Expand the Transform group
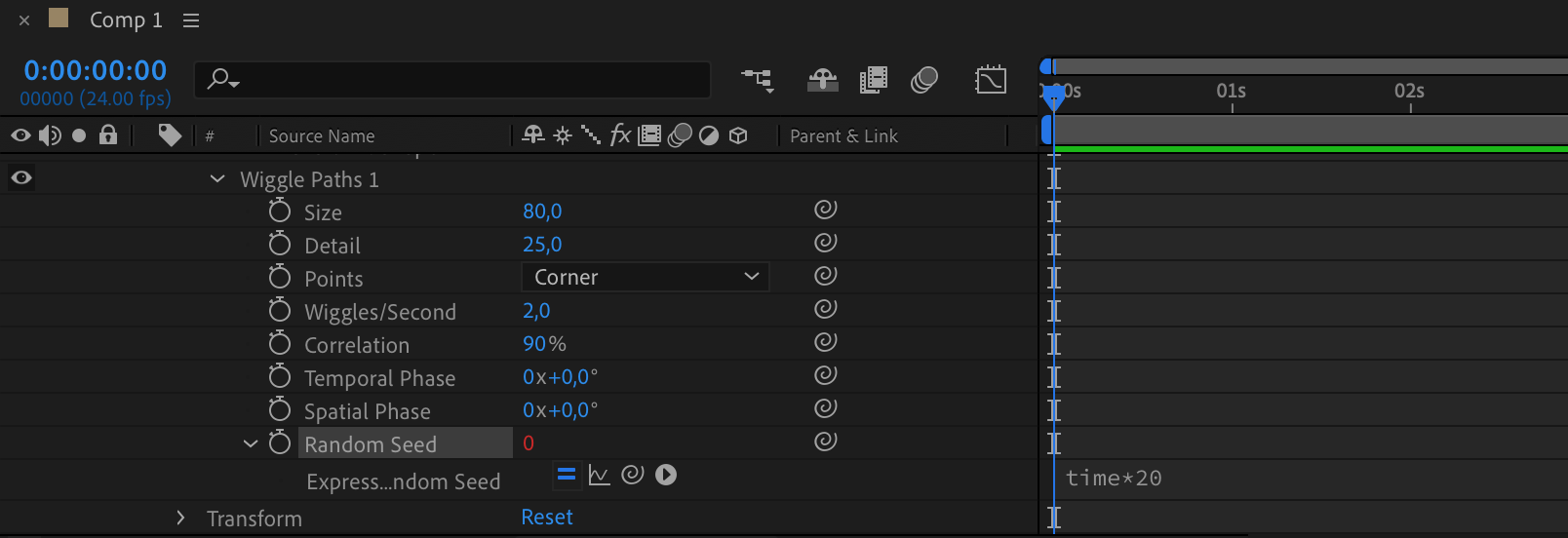 click(180, 518)
